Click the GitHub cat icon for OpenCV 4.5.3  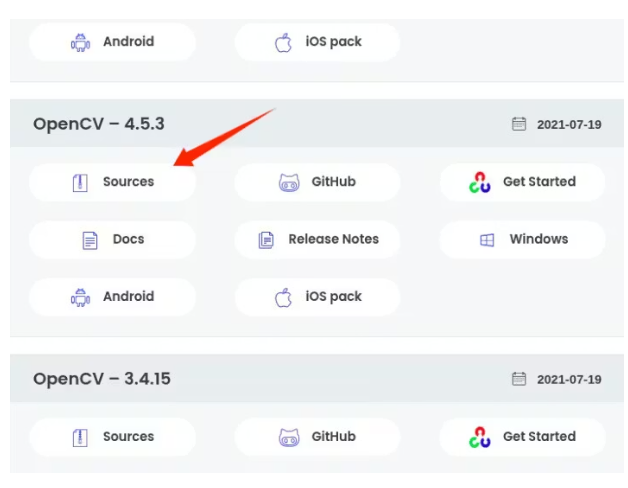pos(289,183)
